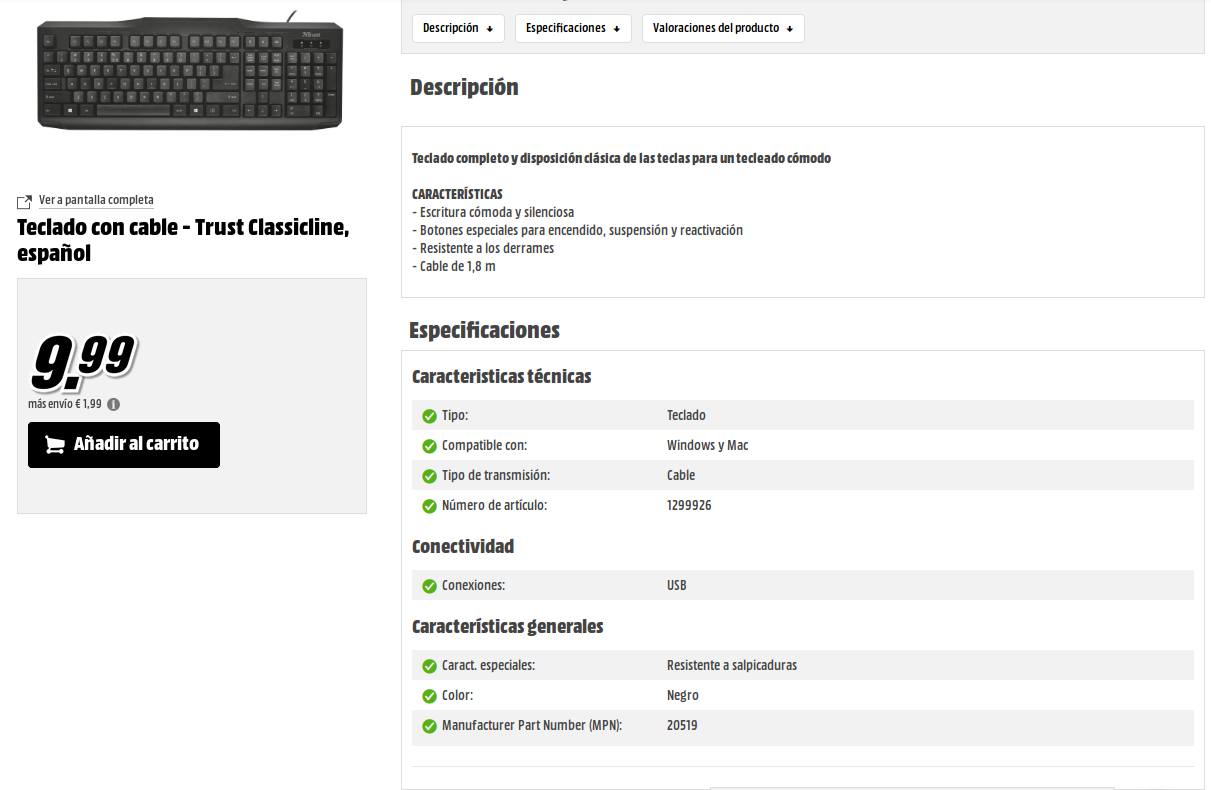Add the keyboard to cart with Añadir al carrito
Viewport: 1211px width, 790px height.
click(x=124, y=445)
